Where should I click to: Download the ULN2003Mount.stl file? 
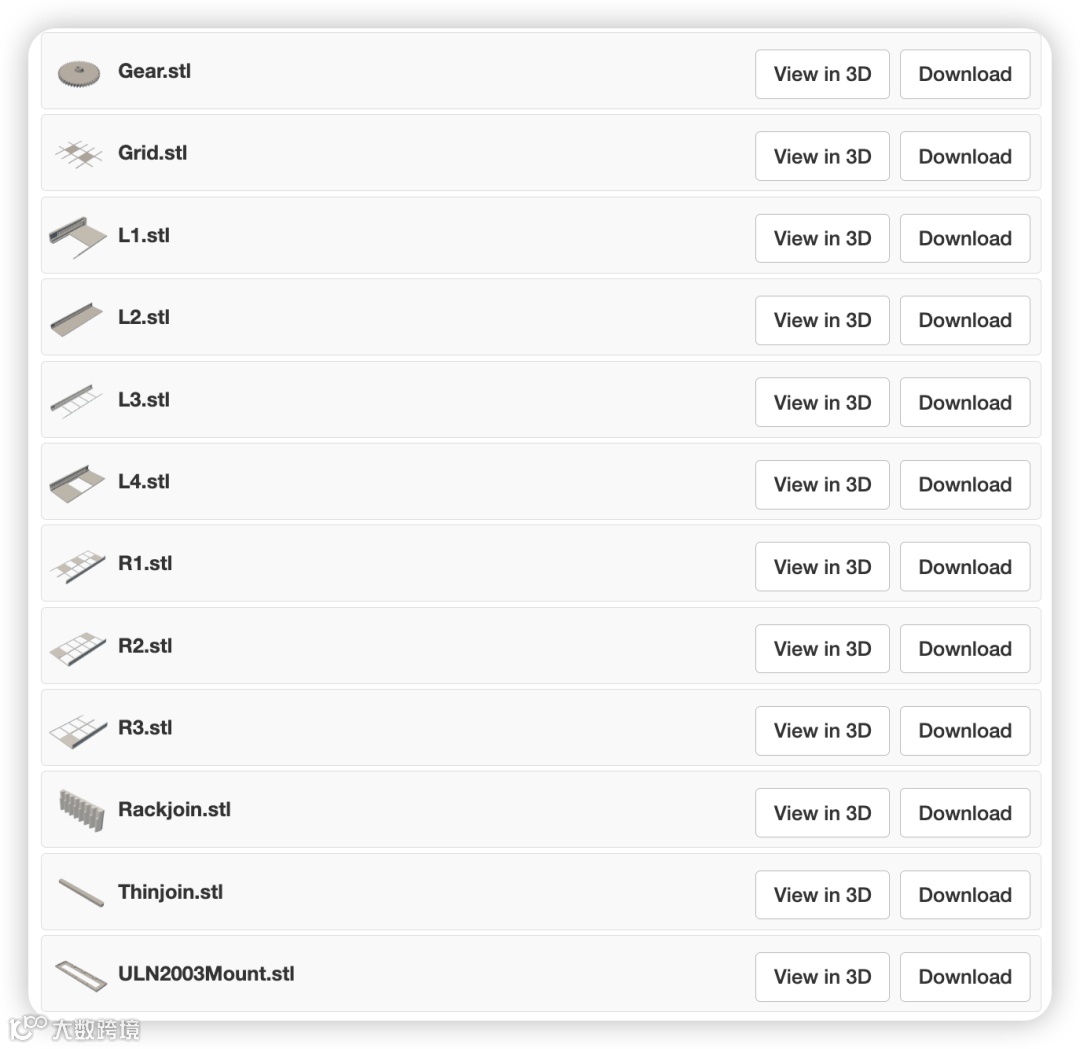(x=965, y=977)
